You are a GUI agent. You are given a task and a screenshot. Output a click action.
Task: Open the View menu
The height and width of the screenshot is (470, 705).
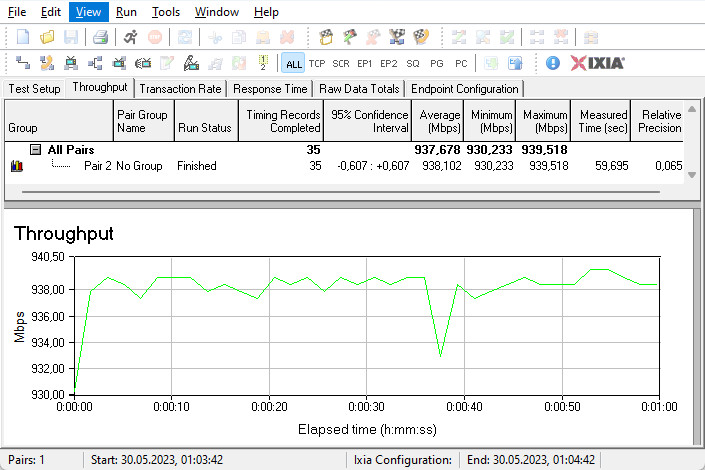click(x=89, y=12)
